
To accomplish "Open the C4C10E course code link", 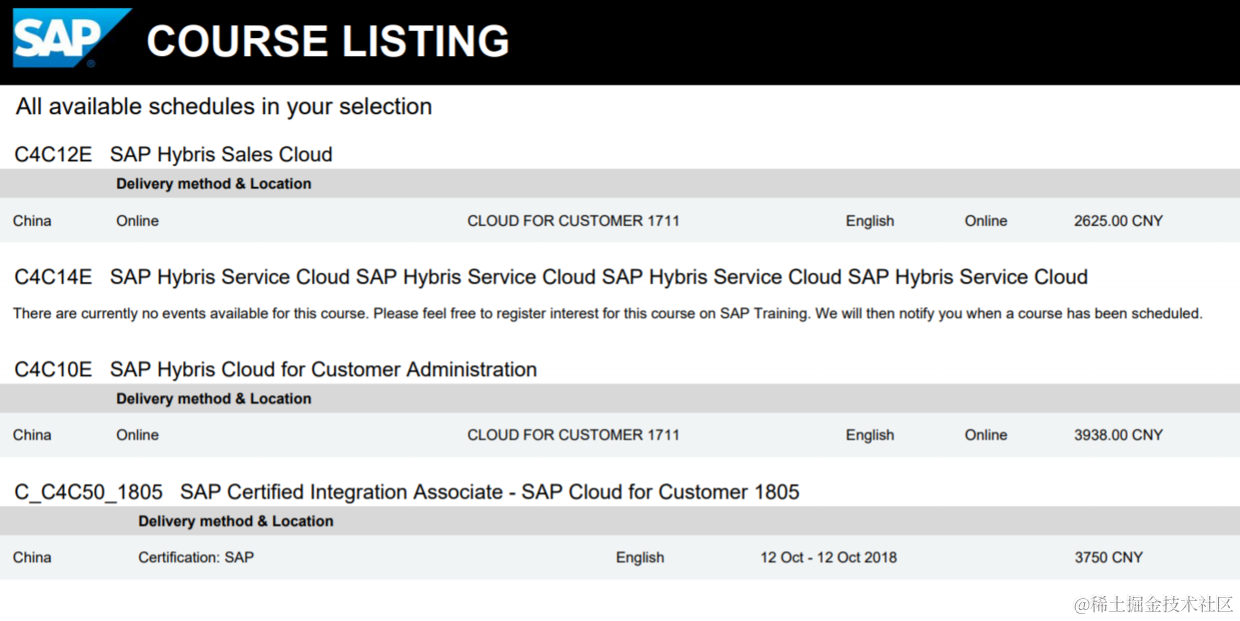I will click(53, 370).
